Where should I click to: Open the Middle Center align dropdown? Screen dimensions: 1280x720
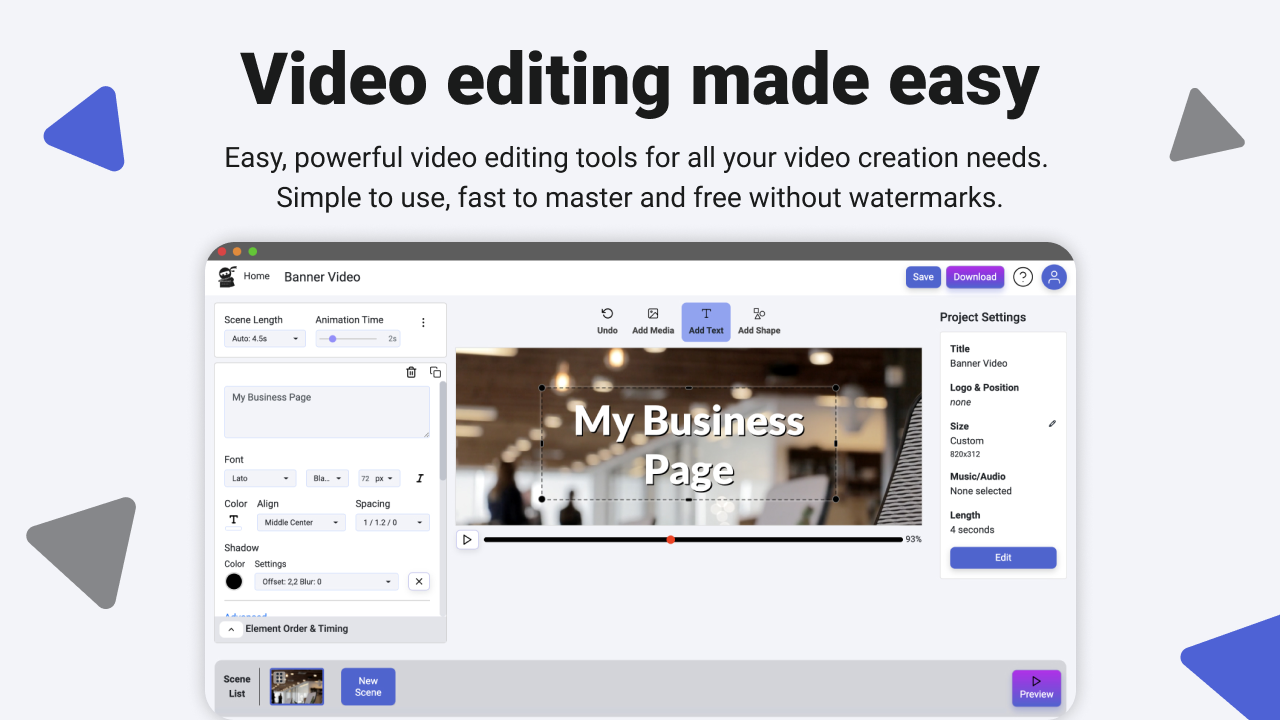click(301, 523)
